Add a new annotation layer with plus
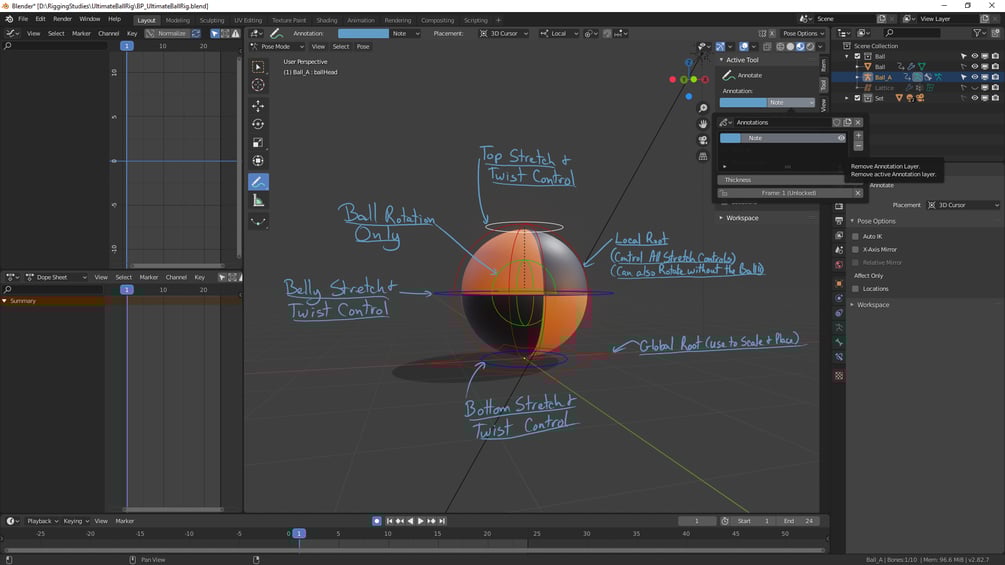Screen dimensions: 1005x565 coord(858,136)
